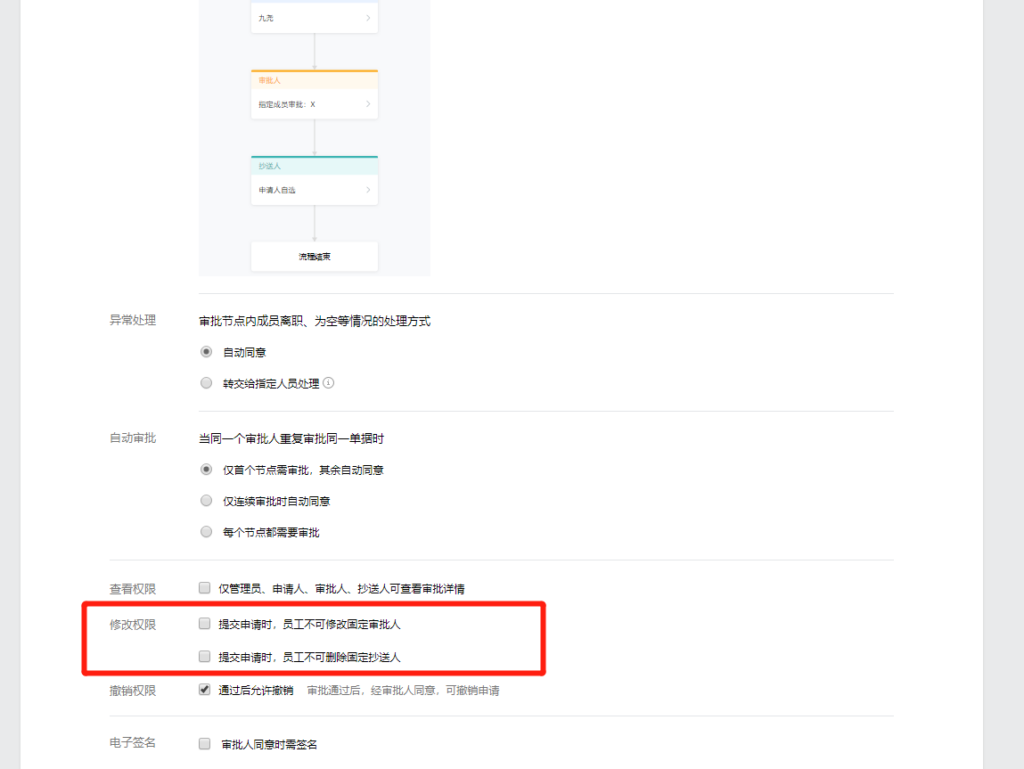
Task: Expand the 指定成员审批 approver node chevron
Action: pyautogui.click(x=367, y=104)
